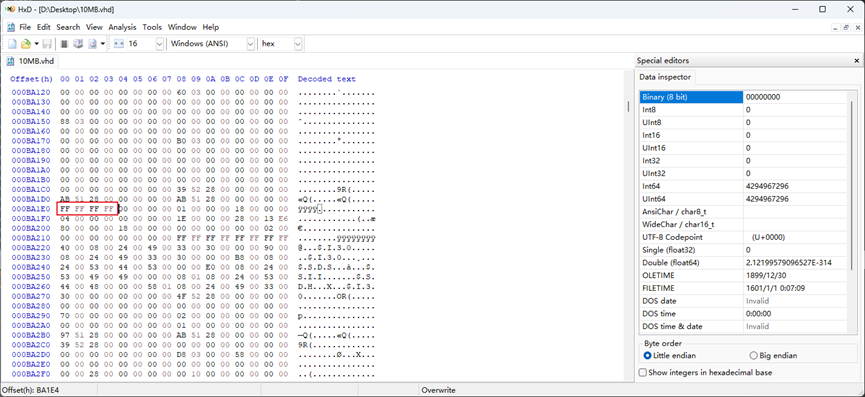
Task: Click the HxD document icon left of File
Action: coord(11,27)
